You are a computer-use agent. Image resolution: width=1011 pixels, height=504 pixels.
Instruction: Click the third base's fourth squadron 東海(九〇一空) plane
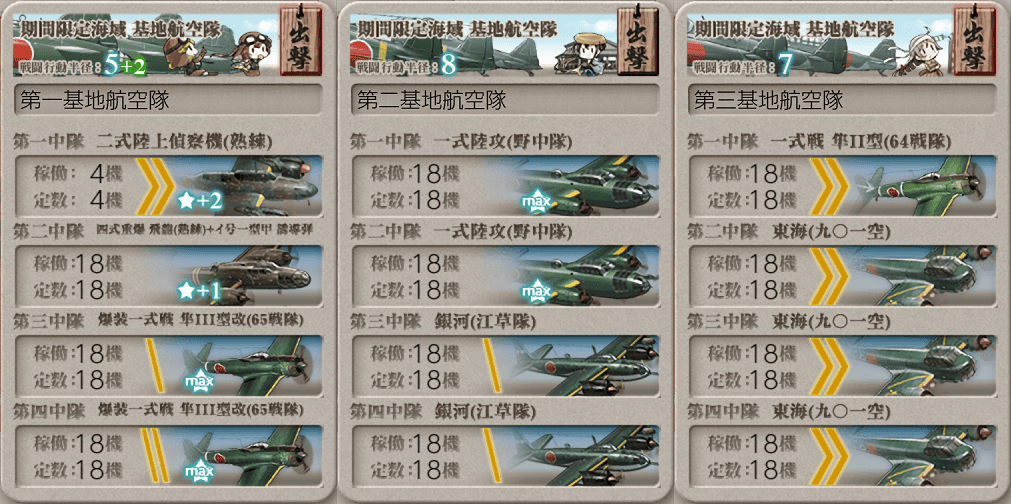(x=922, y=455)
